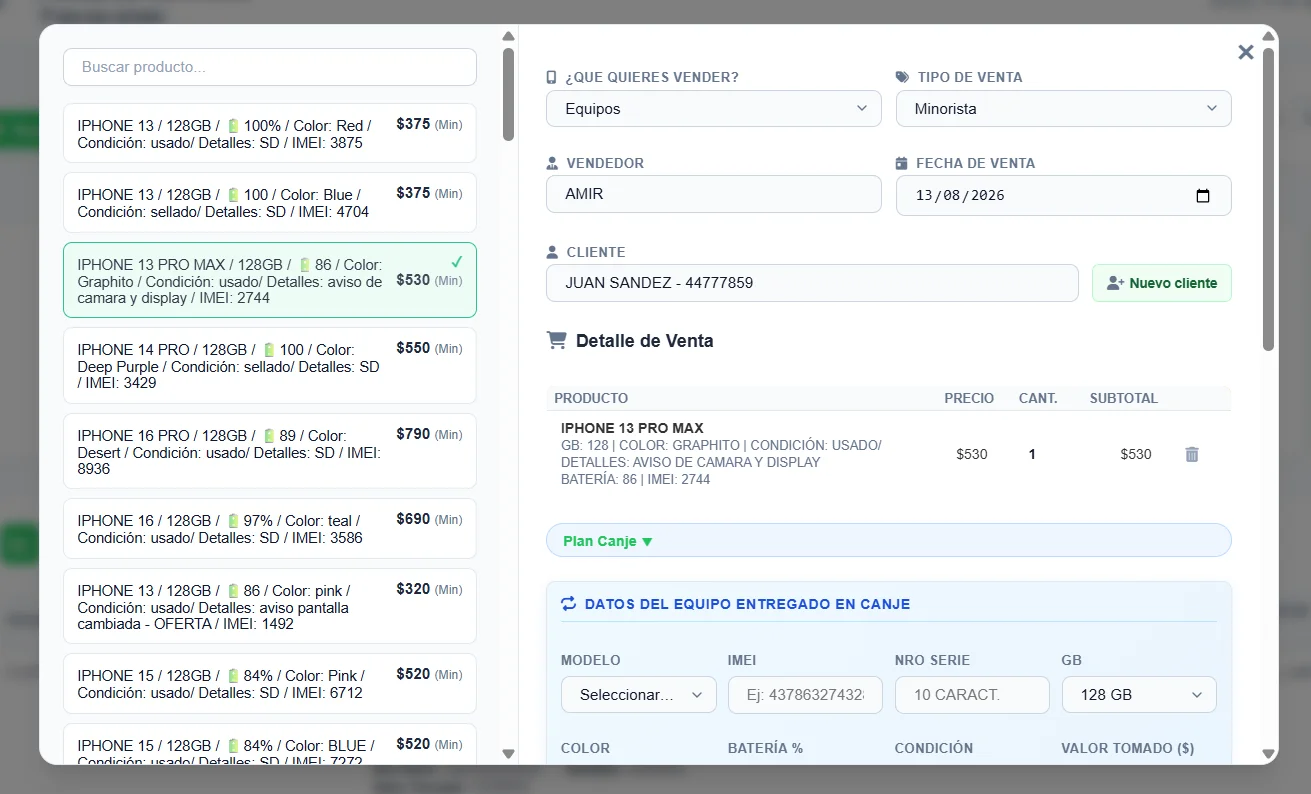1311x794 pixels.
Task: Focus the Buscar producto search field
Action: click(x=270, y=67)
